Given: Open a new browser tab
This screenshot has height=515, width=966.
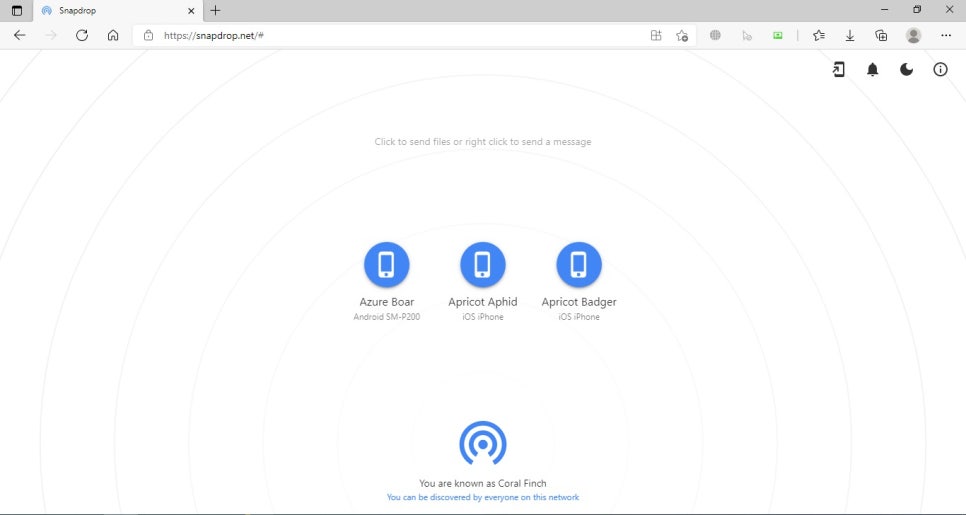Looking at the screenshot, I should 215,10.
